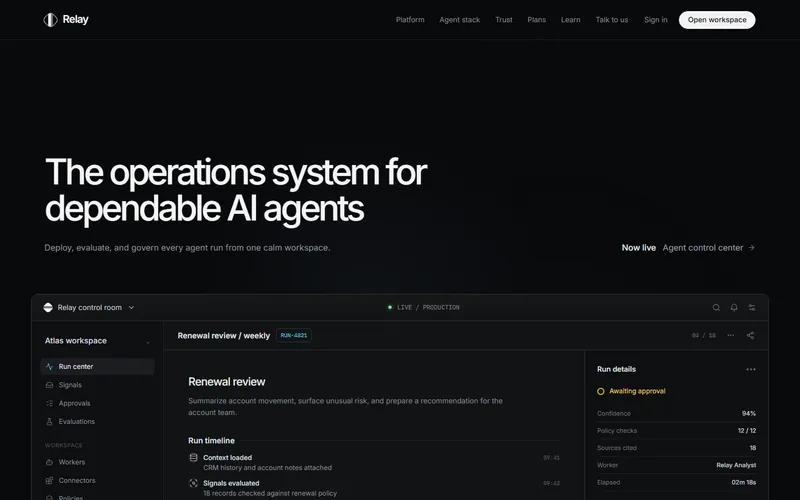Open more options ellipsis next to 04 / 18
Image resolution: width=800 pixels, height=500 pixels.
pos(731,336)
